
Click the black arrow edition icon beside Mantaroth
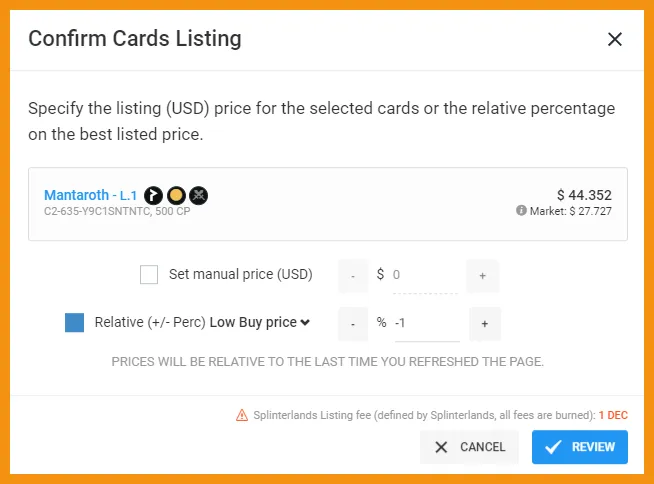pos(153,195)
